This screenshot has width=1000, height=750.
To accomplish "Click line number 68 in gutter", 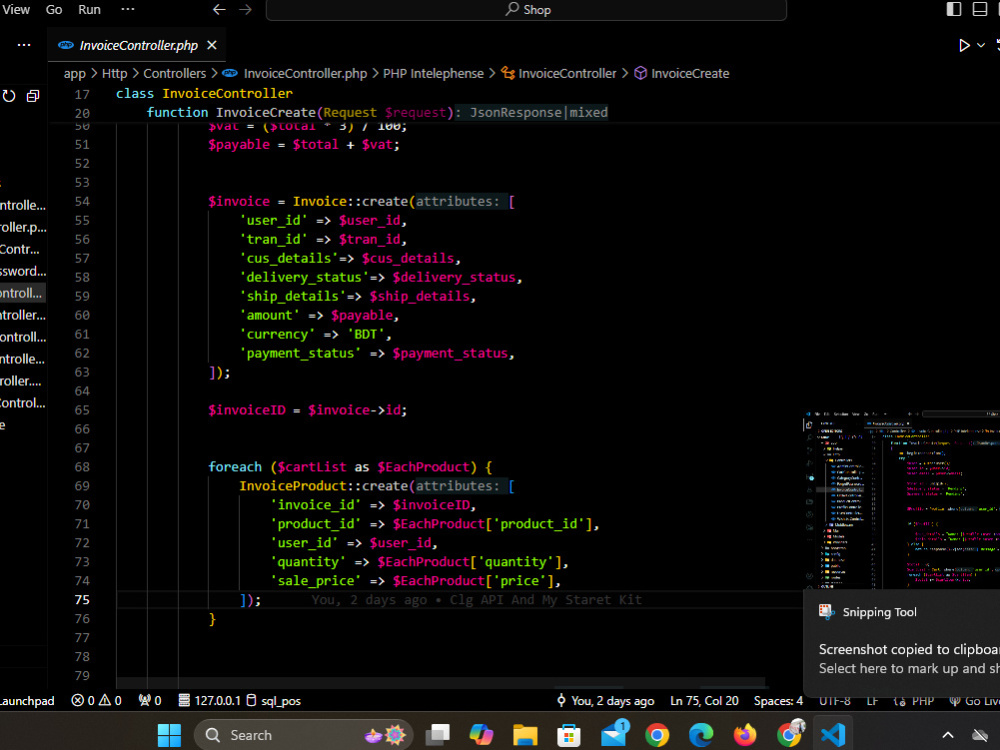I will point(82,467).
